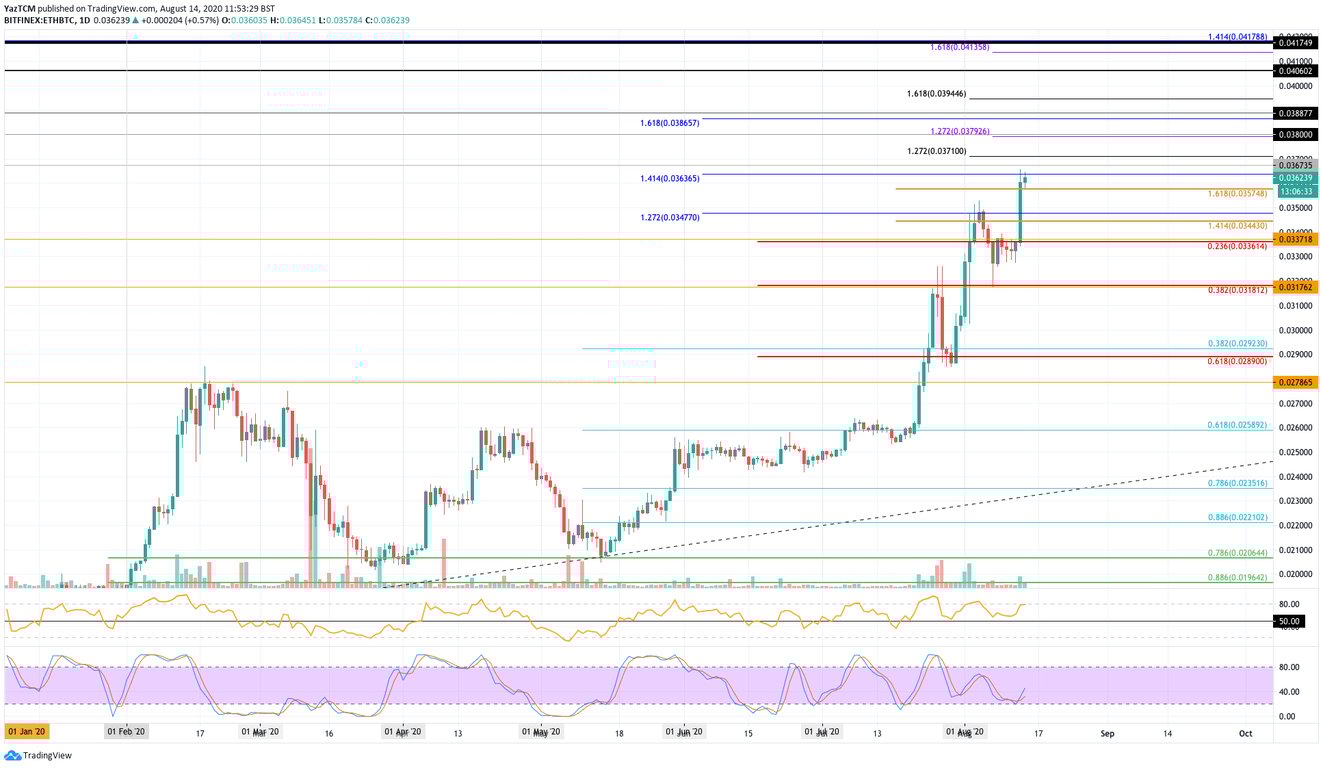
Task: Click the 01 Aug '20 date on the time axis
Action: pos(966,732)
